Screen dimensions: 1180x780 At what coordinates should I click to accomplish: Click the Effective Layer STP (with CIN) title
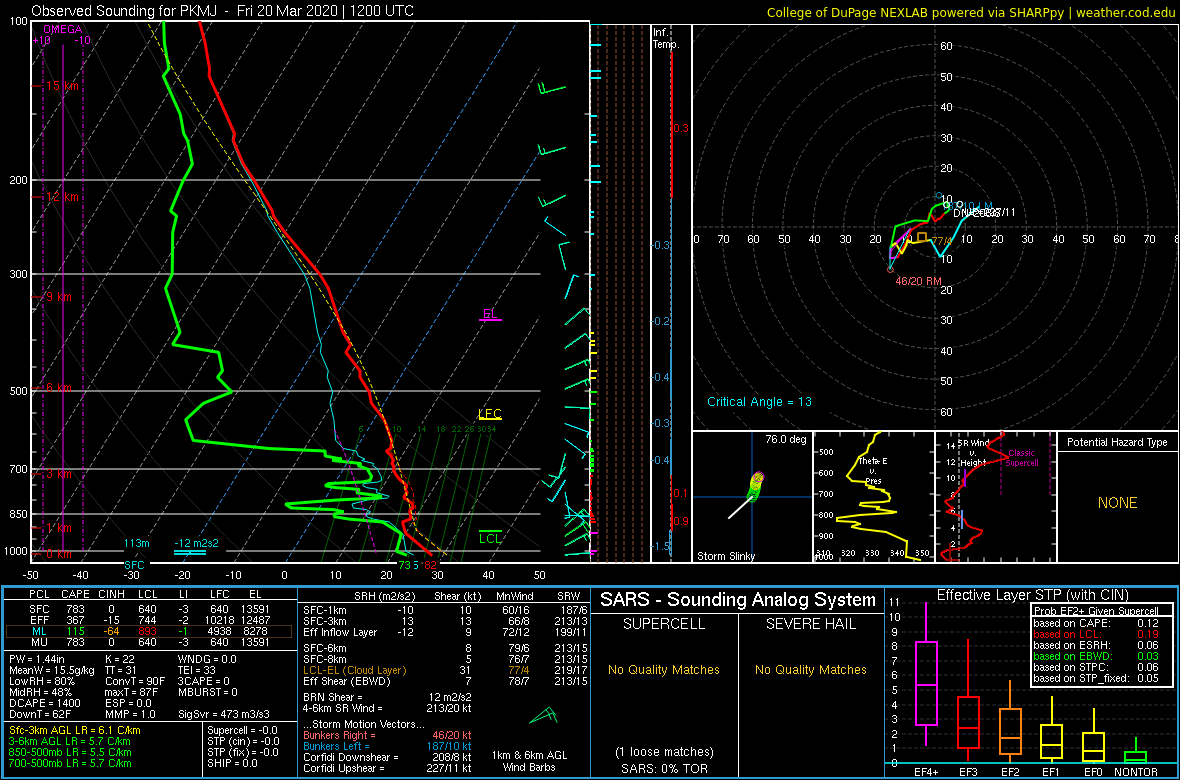[x=1032, y=595]
